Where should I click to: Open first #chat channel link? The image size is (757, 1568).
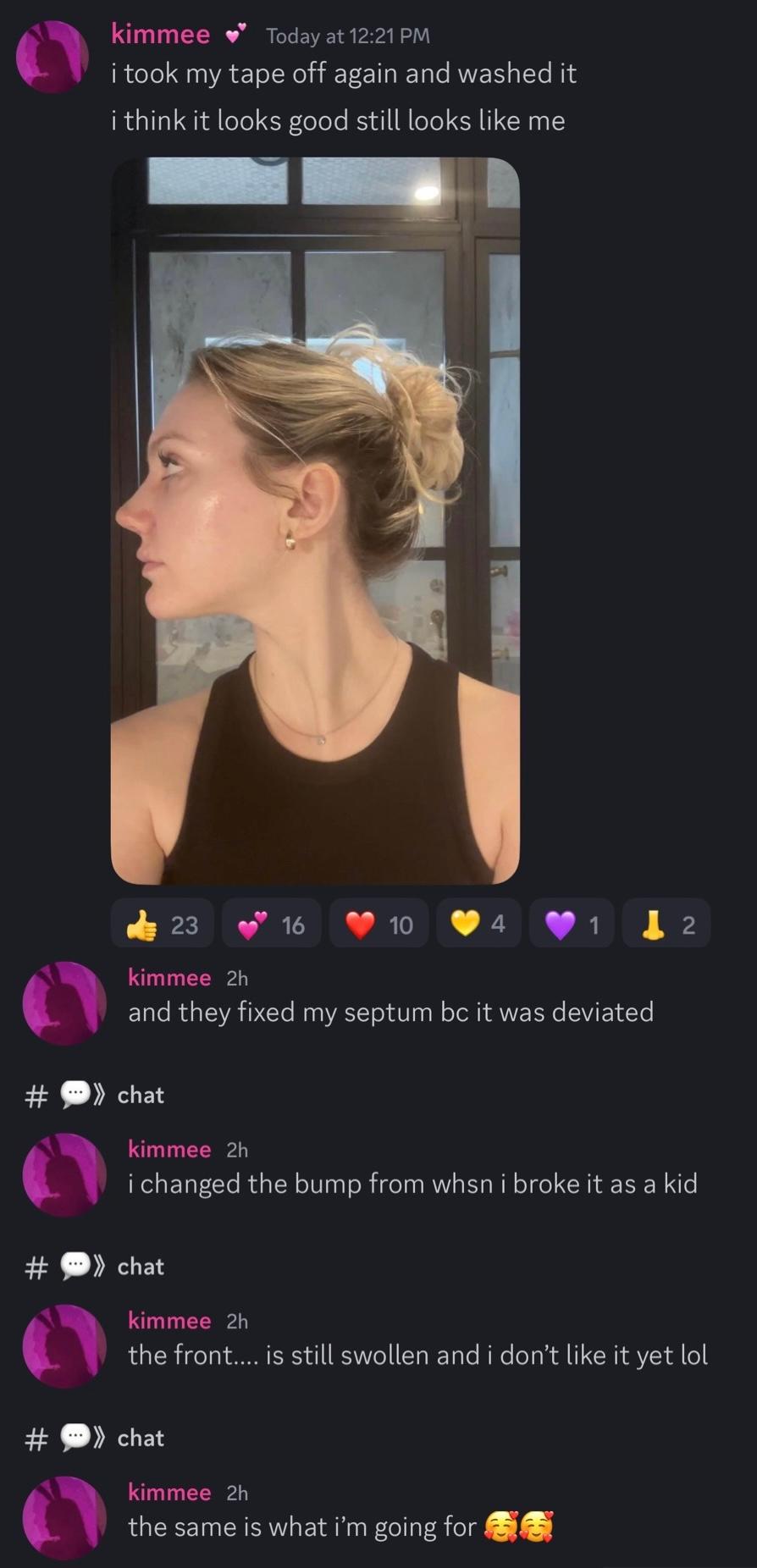[x=95, y=1095]
